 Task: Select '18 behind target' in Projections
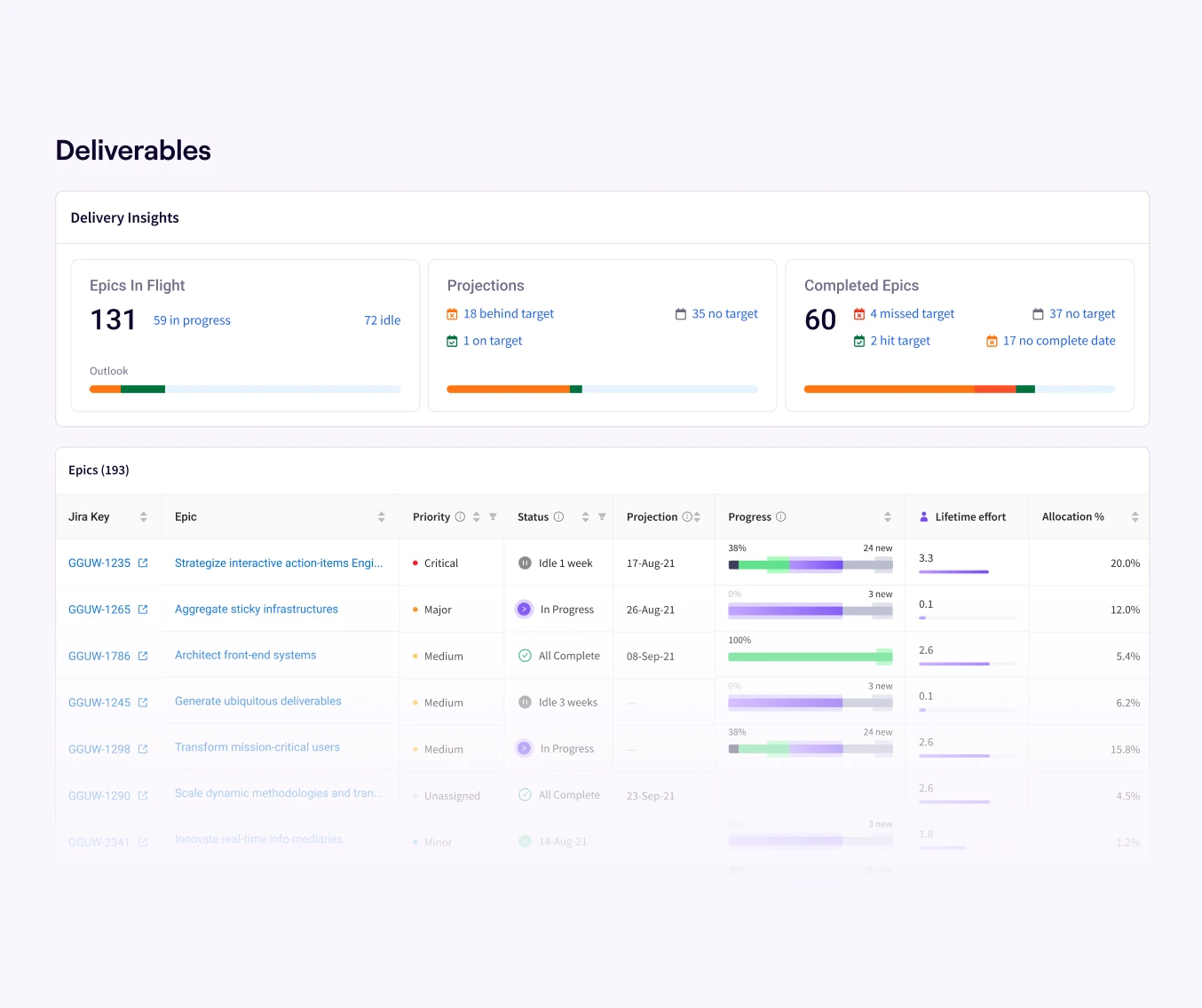click(508, 314)
